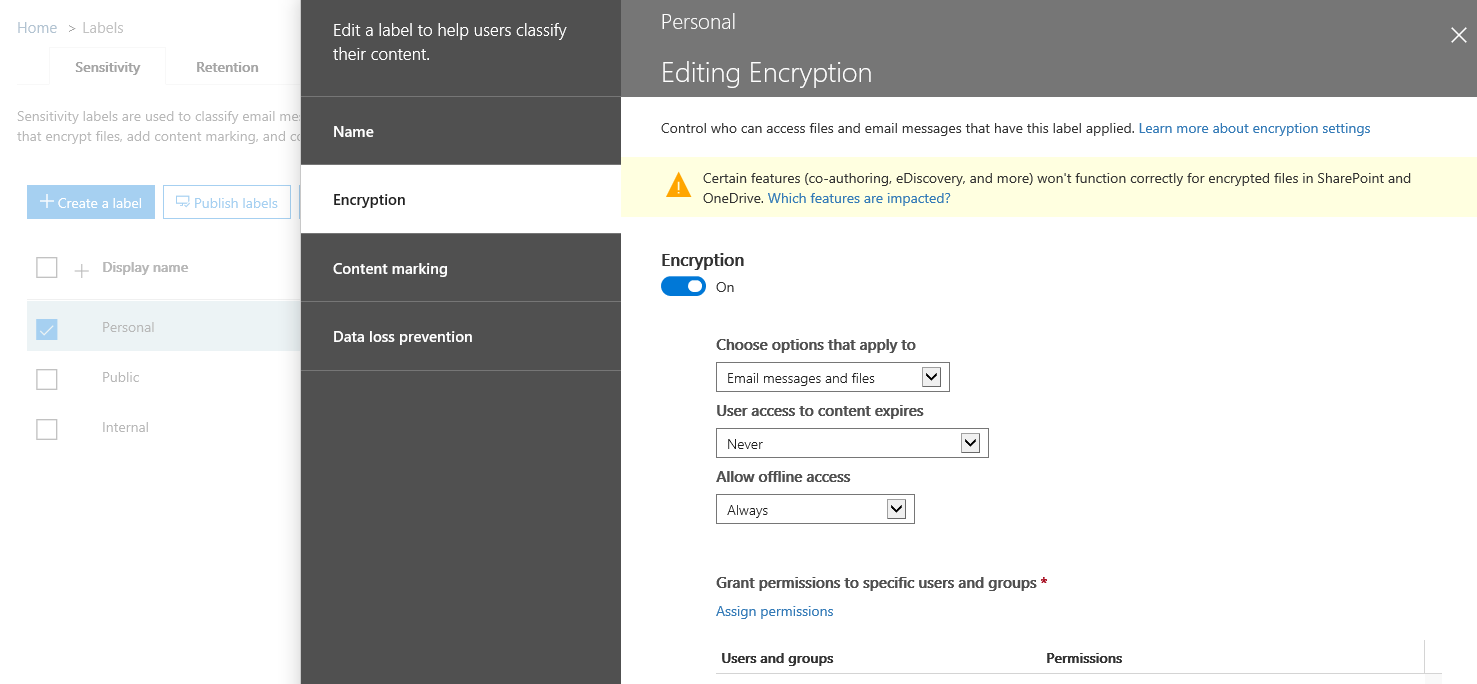Expand the User access expires dropdown
This screenshot has width=1477, height=684.
(852, 443)
